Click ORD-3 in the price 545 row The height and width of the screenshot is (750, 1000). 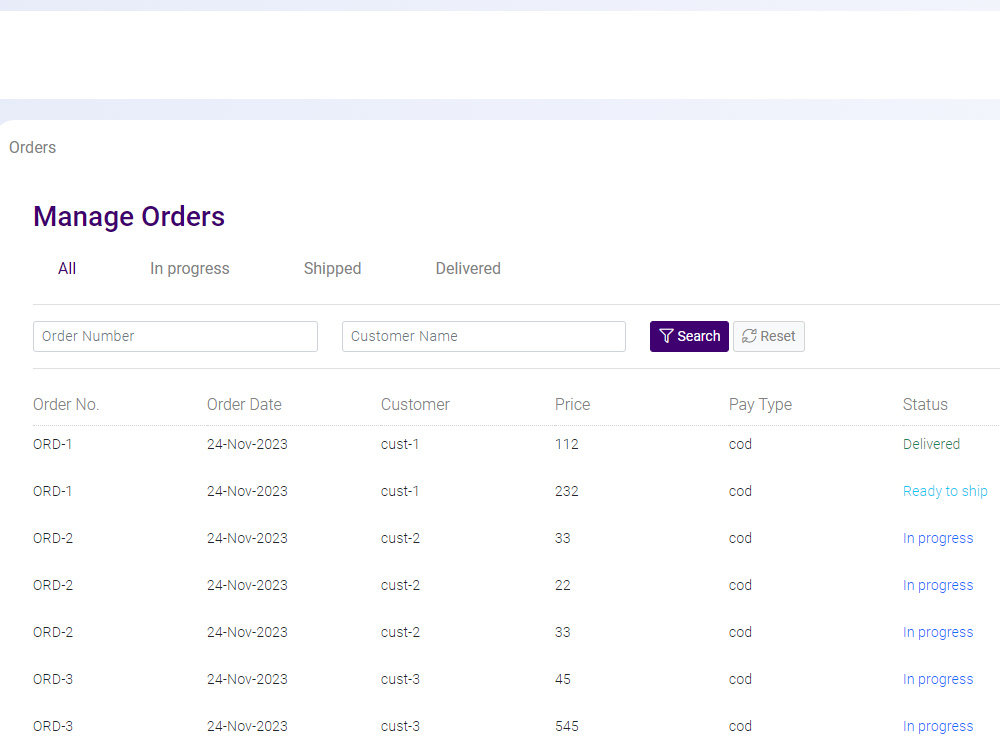53,726
